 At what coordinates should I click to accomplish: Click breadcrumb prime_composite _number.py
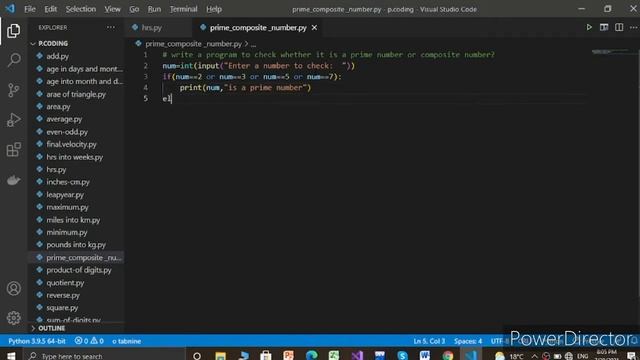tap(193, 44)
